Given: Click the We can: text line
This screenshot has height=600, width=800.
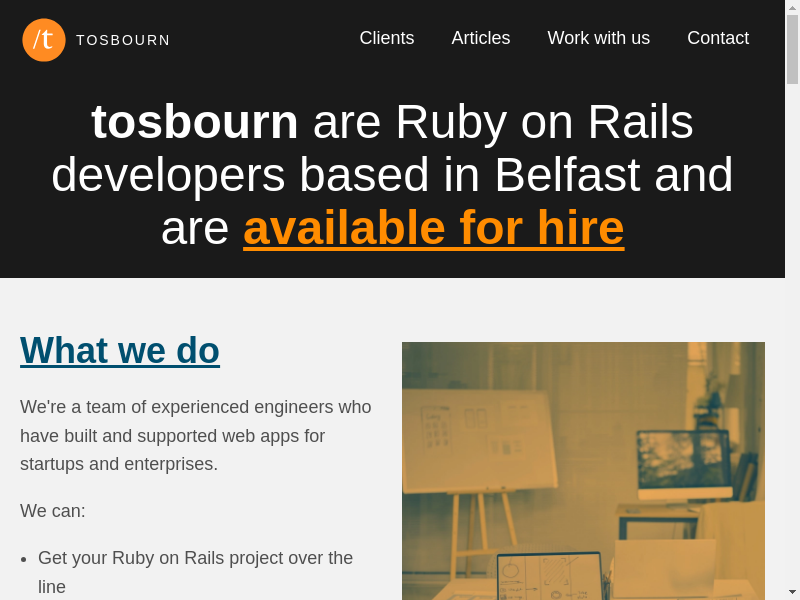Looking at the screenshot, I should point(53,511).
